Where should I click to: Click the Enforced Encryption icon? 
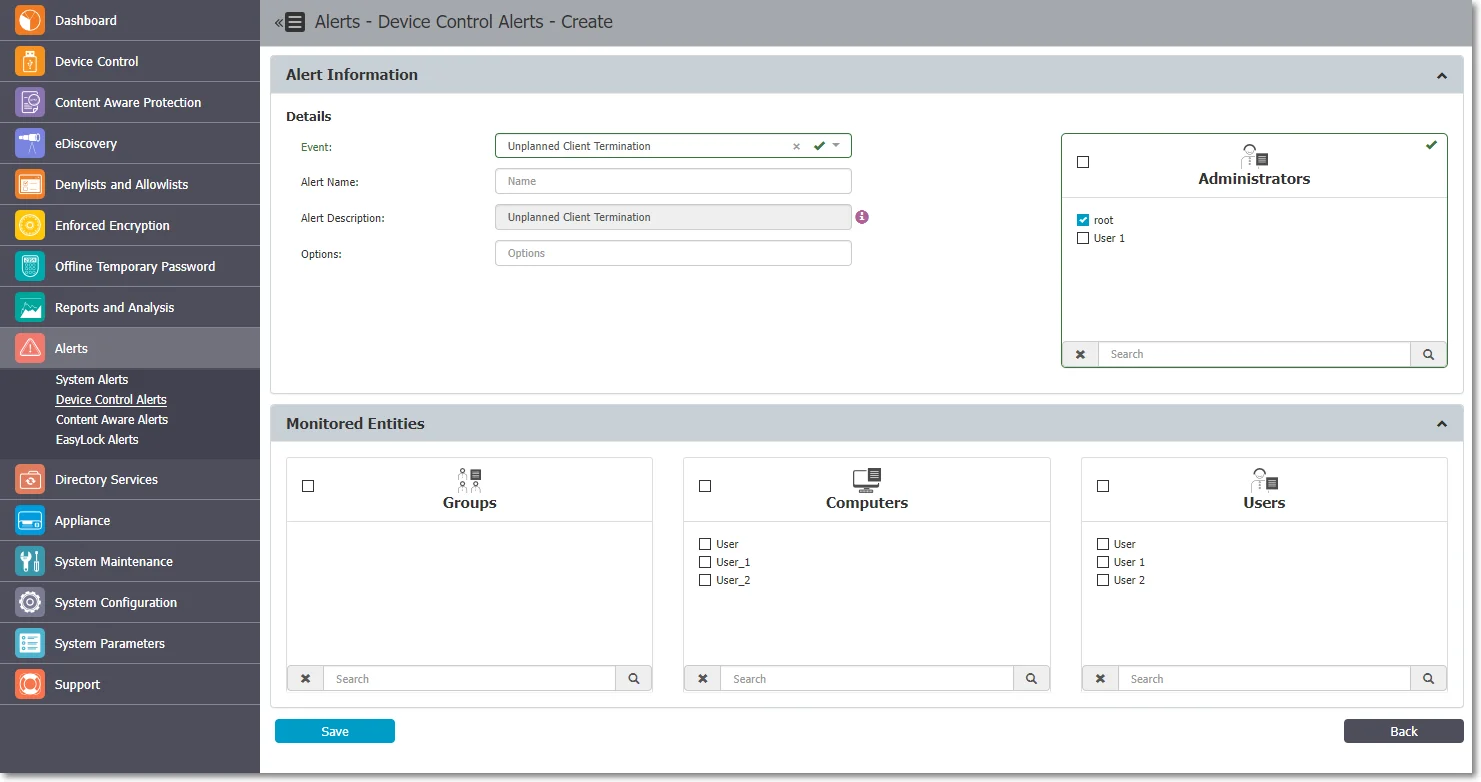point(30,225)
